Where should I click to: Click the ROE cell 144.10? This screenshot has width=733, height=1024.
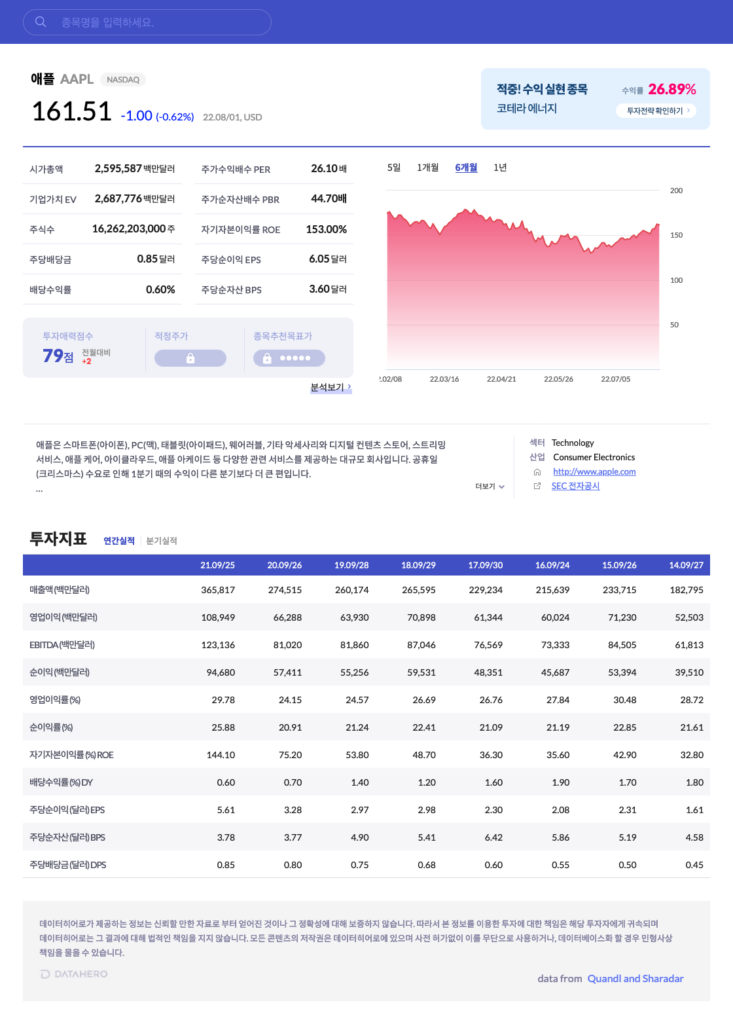(x=221, y=754)
